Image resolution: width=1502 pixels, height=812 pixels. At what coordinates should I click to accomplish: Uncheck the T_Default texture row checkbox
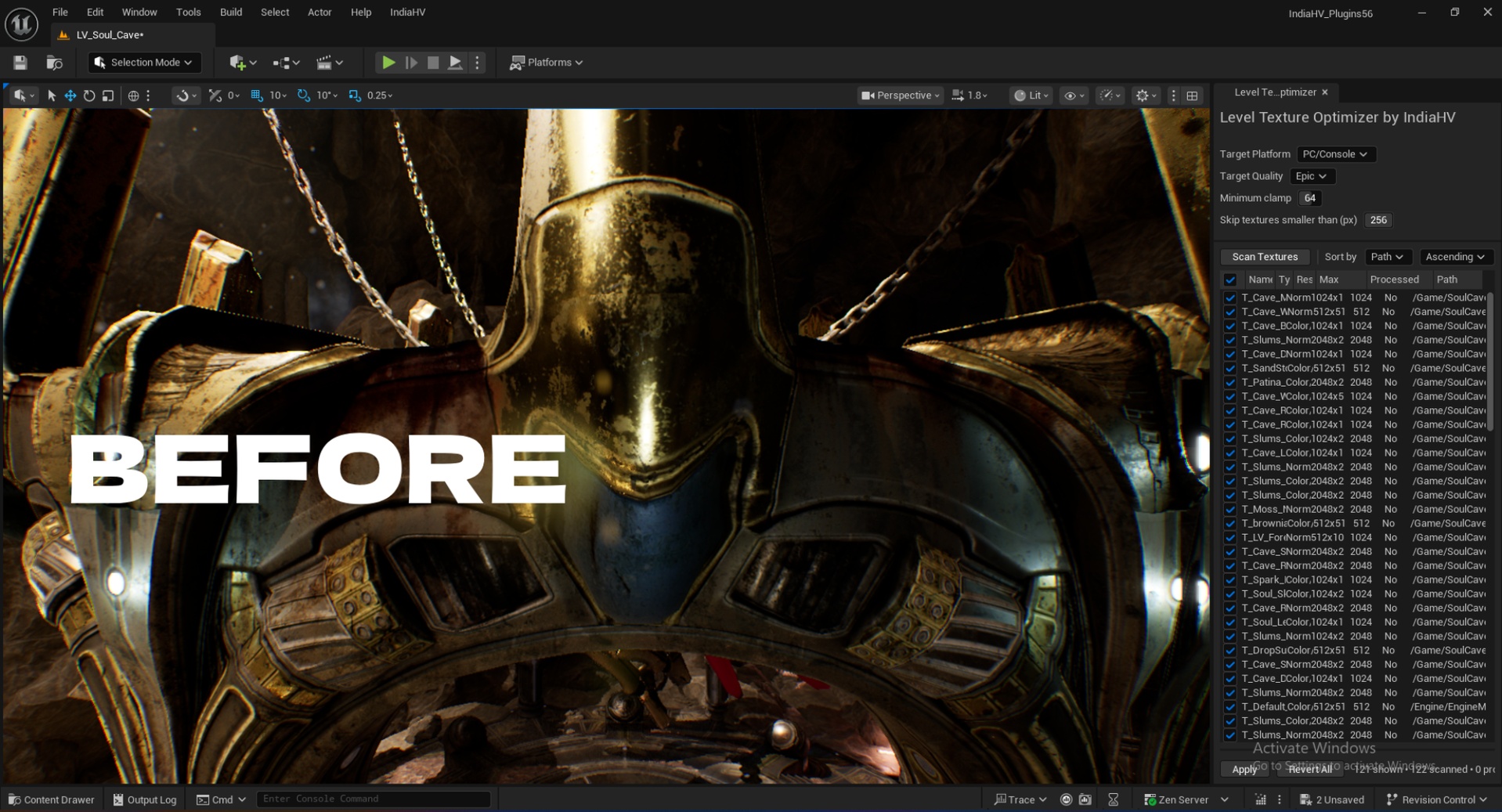1230,707
